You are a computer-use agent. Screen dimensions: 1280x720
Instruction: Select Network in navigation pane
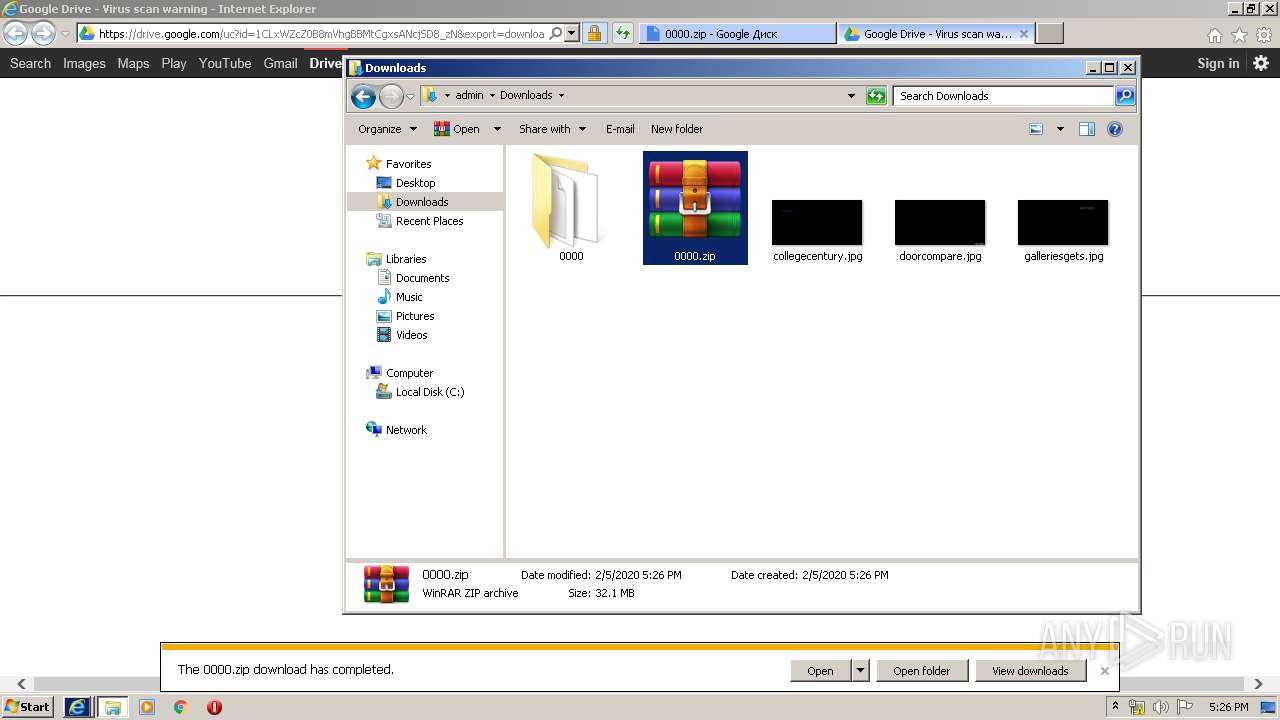pos(406,430)
